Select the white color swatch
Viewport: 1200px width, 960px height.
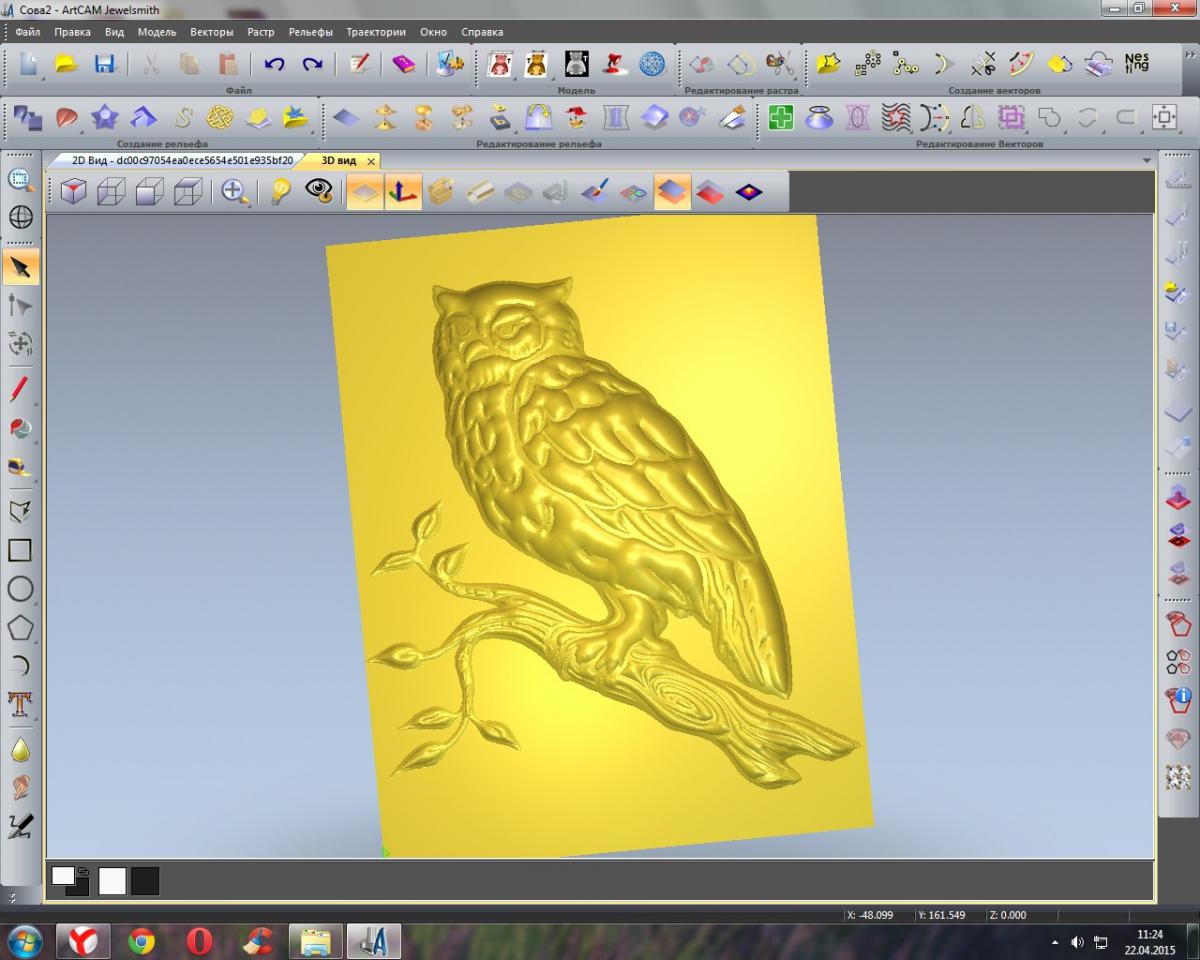click(x=112, y=881)
